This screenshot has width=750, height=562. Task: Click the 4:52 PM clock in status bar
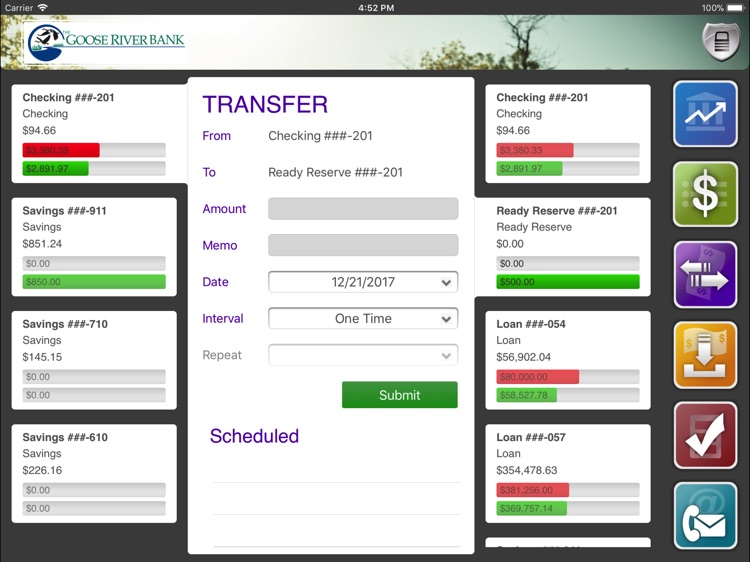point(376,8)
